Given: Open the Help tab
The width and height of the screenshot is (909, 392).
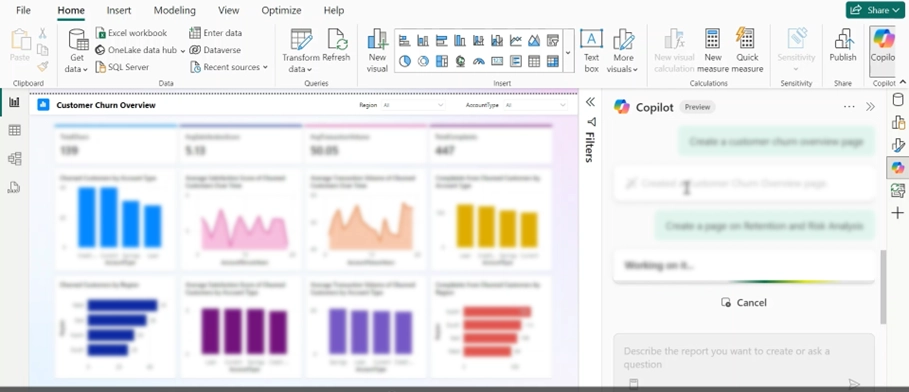Looking at the screenshot, I should [x=334, y=10].
